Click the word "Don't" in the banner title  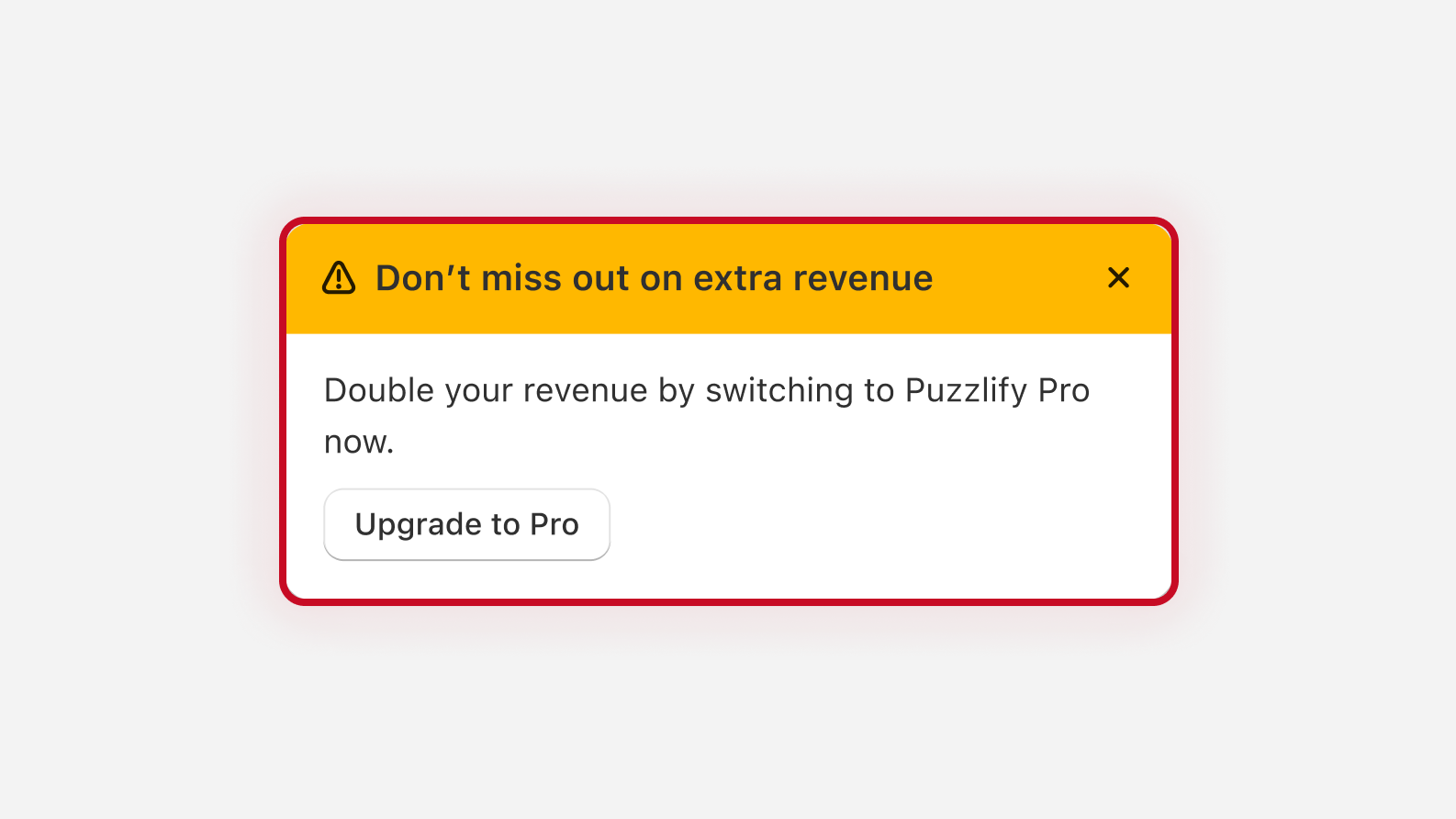tap(423, 278)
